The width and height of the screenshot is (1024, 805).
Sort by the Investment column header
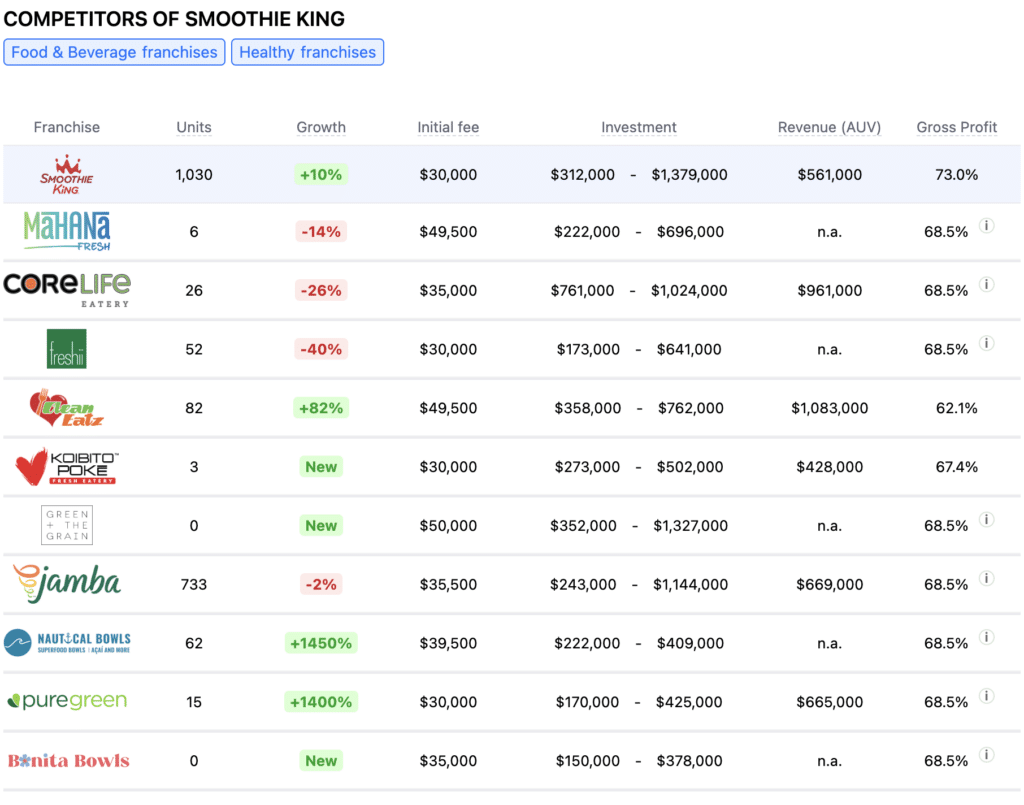point(639,127)
